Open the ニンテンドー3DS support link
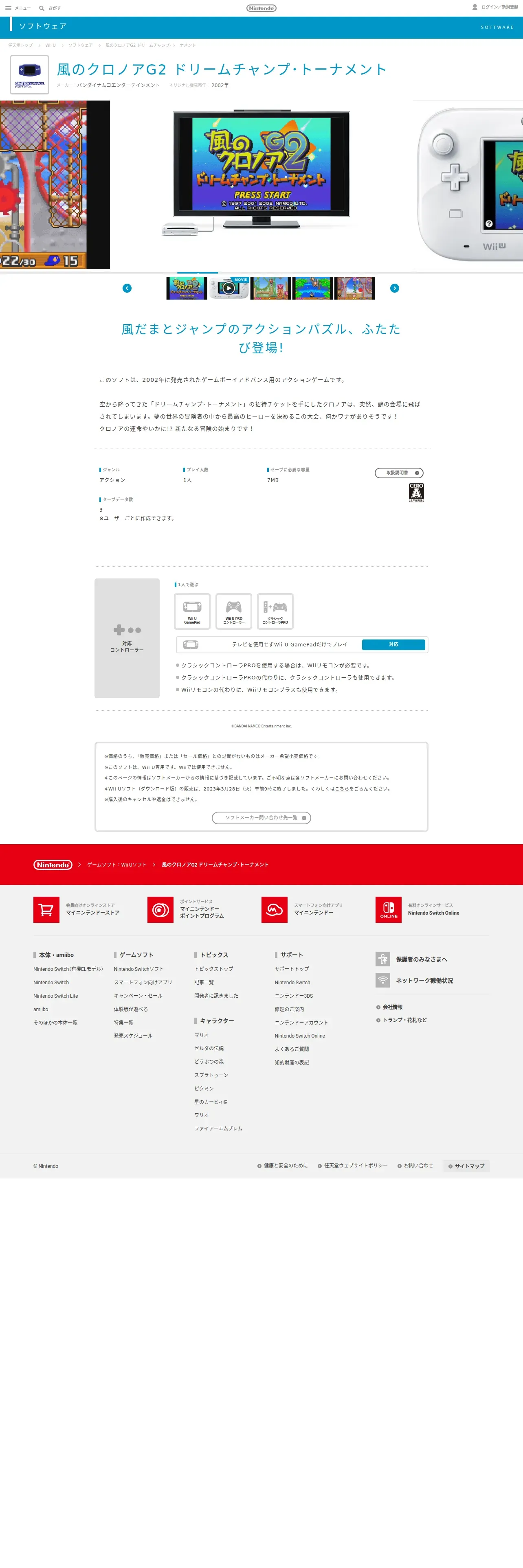 [x=293, y=996]
